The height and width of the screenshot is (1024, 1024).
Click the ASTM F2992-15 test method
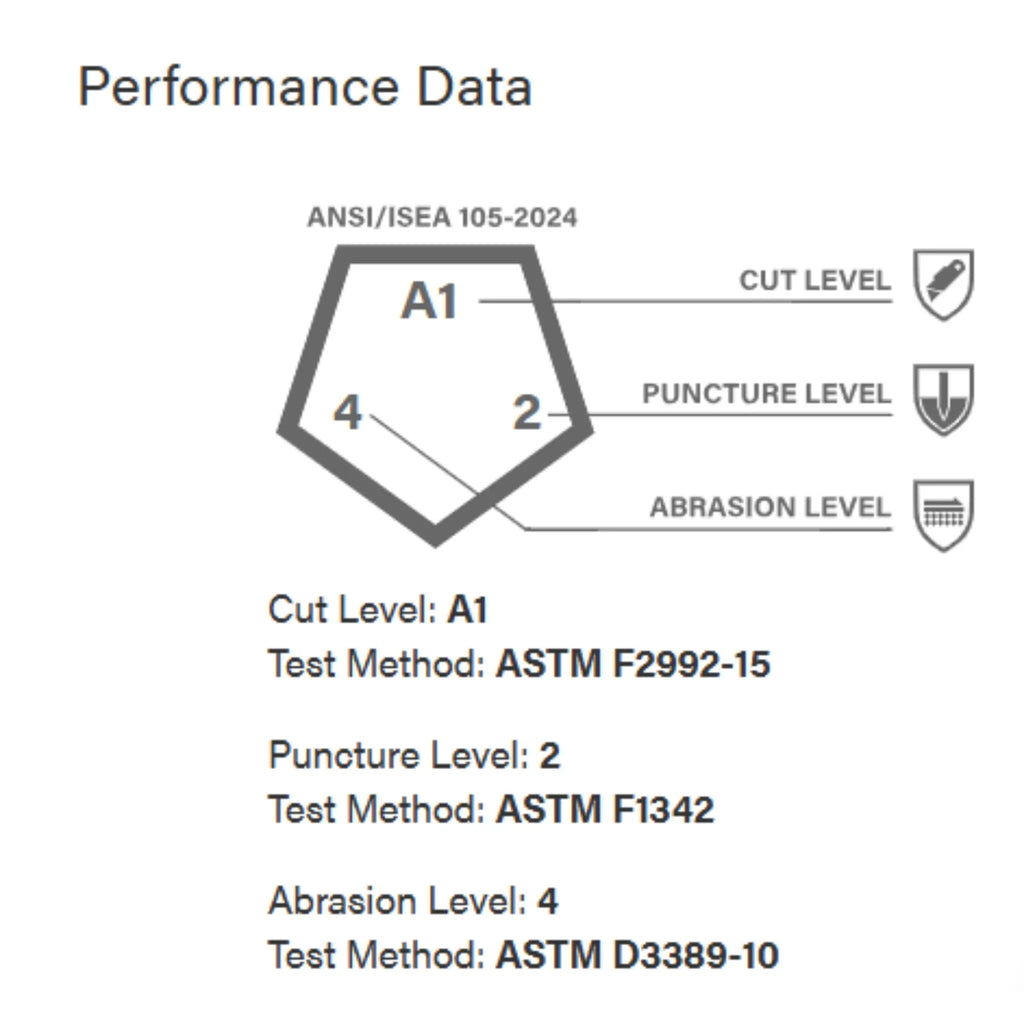[632, 664]
